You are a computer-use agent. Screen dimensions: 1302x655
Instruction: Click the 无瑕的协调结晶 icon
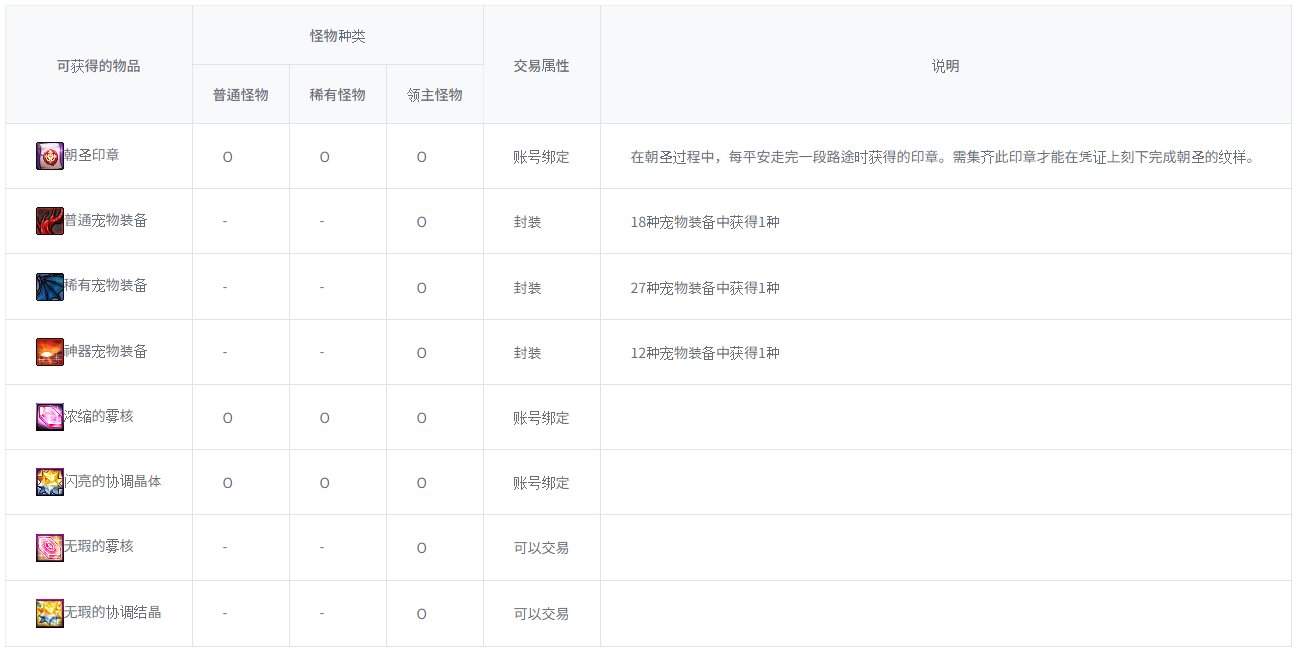[49, 613]
